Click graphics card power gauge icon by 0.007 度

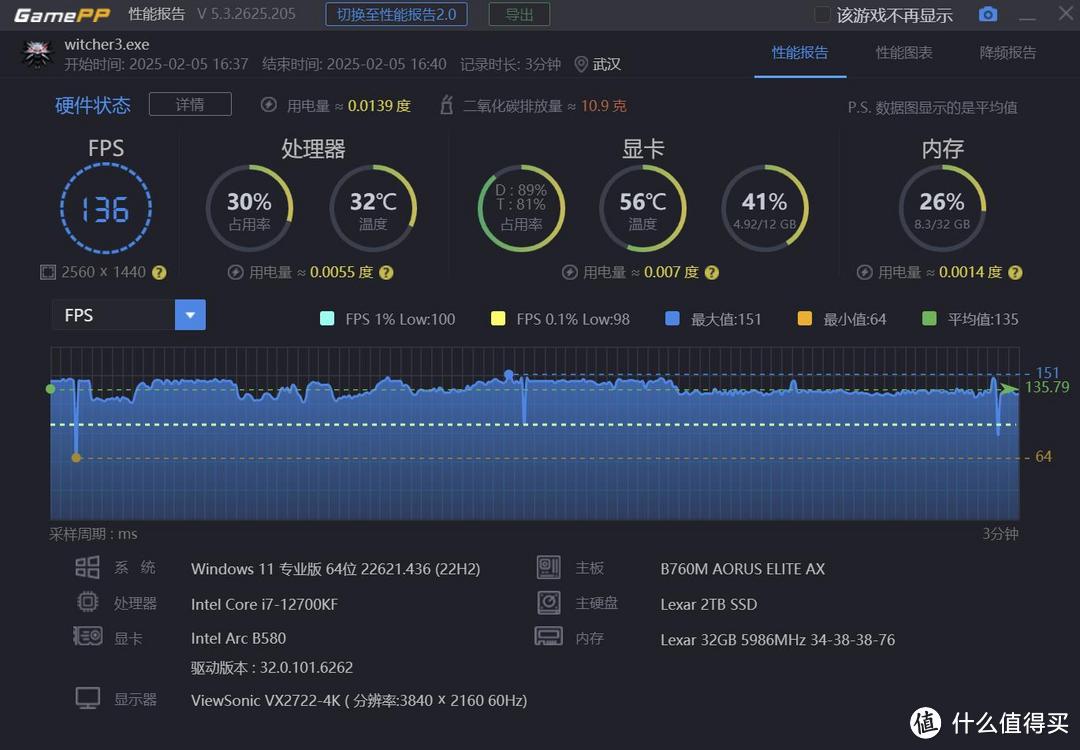tap(570, 272)
